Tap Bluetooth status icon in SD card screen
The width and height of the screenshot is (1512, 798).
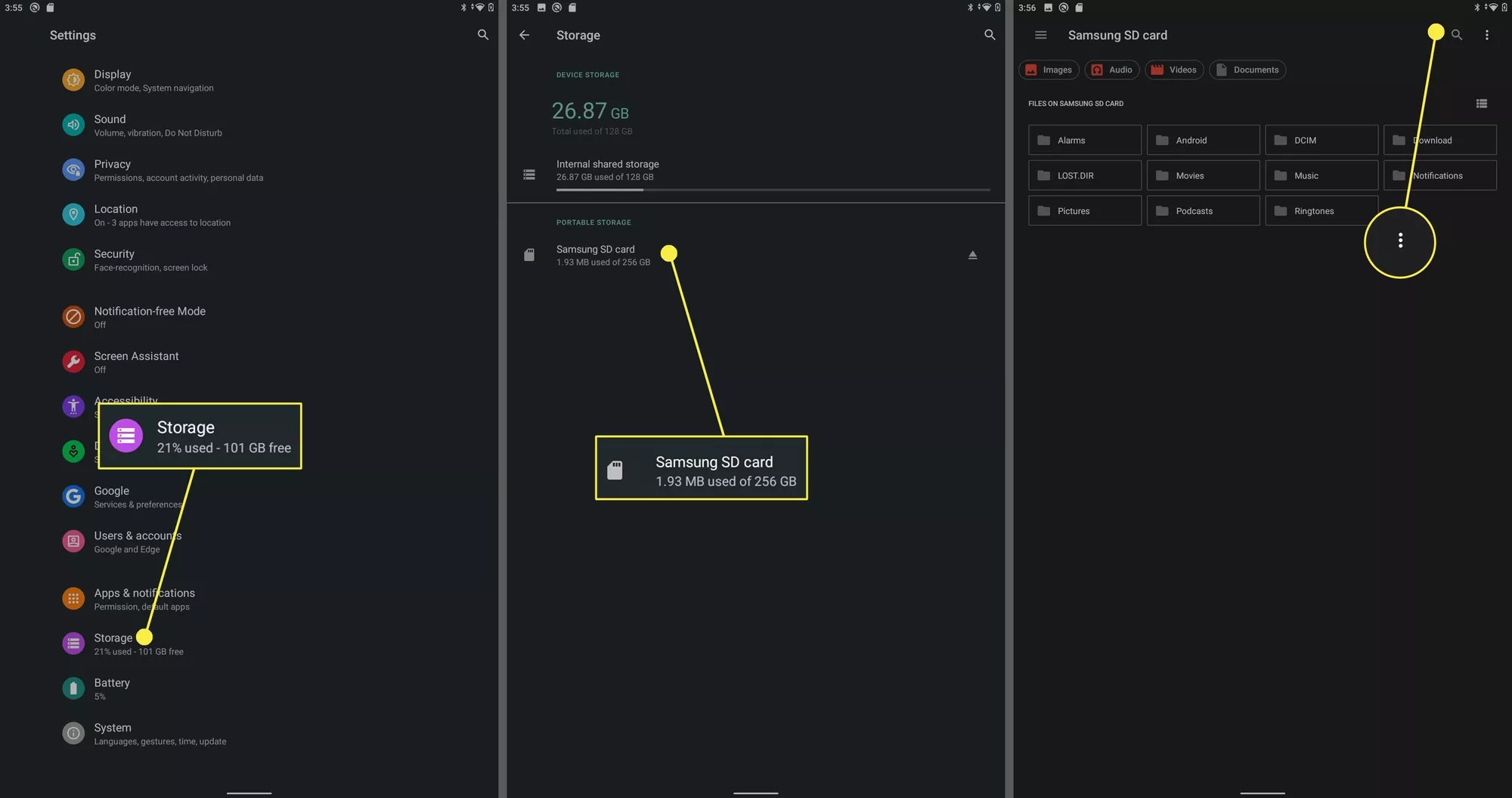point(1476,8)
